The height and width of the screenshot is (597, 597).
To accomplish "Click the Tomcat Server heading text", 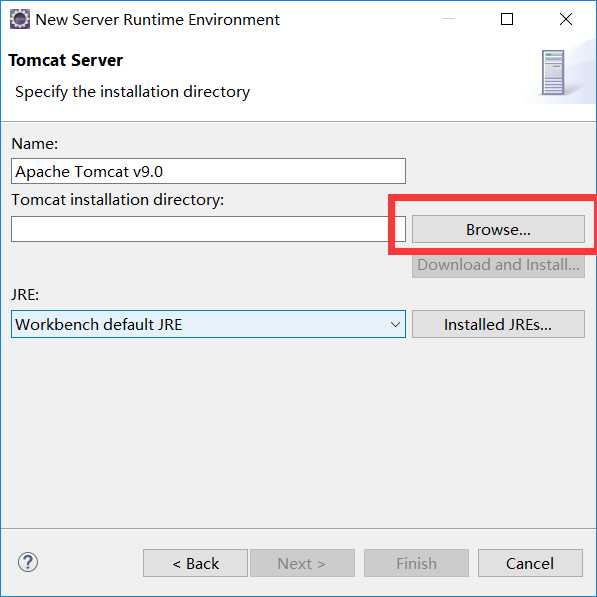I will click(66, 60).
